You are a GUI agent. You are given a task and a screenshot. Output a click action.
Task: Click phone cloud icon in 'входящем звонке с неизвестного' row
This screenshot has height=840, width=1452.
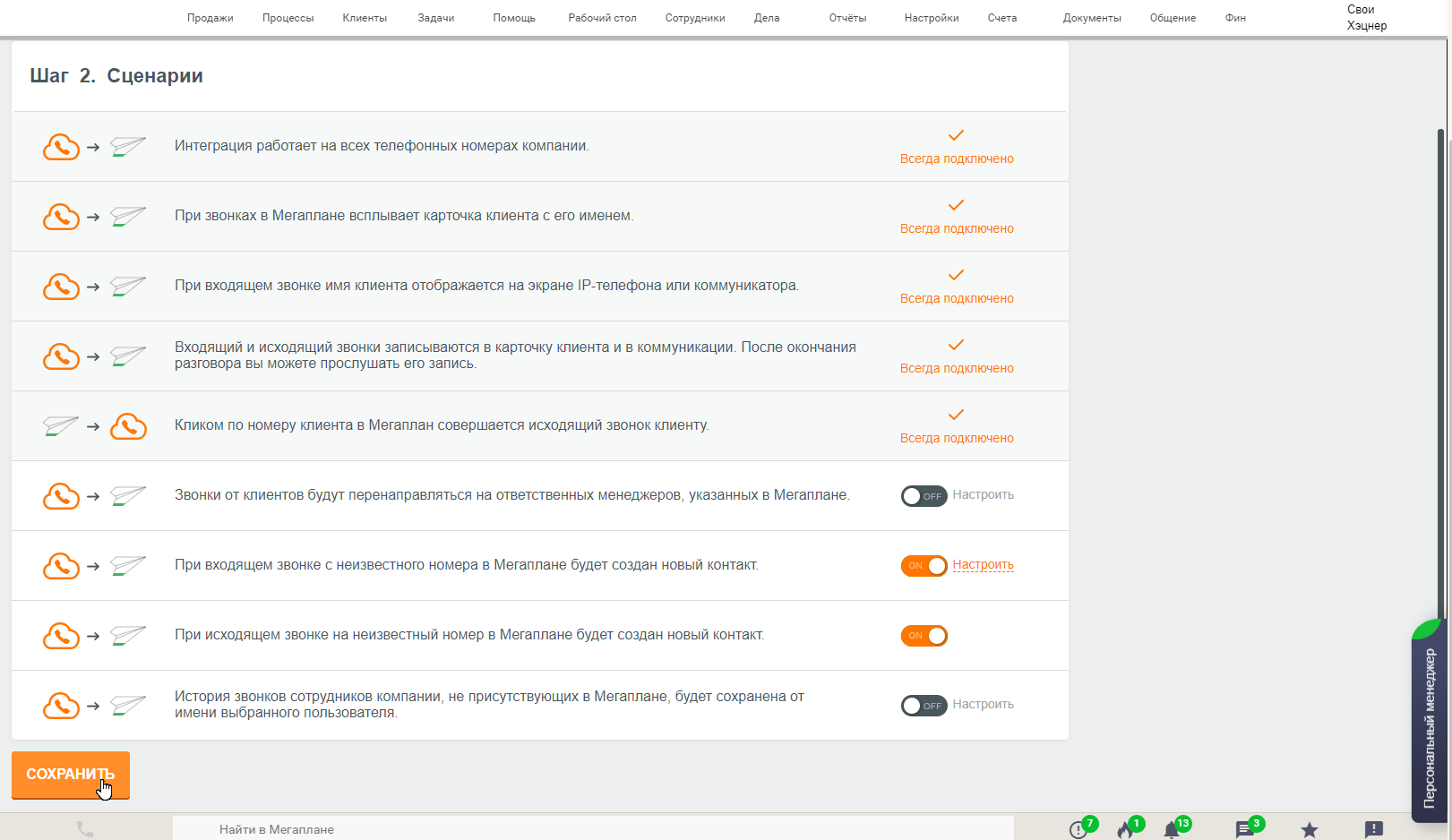pos(61,566)
